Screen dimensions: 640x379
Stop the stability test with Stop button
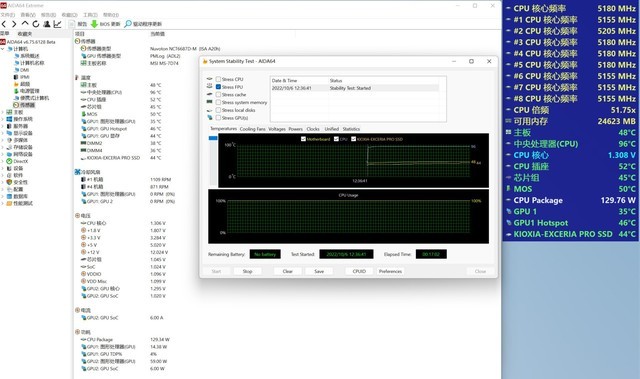(247, 271)
